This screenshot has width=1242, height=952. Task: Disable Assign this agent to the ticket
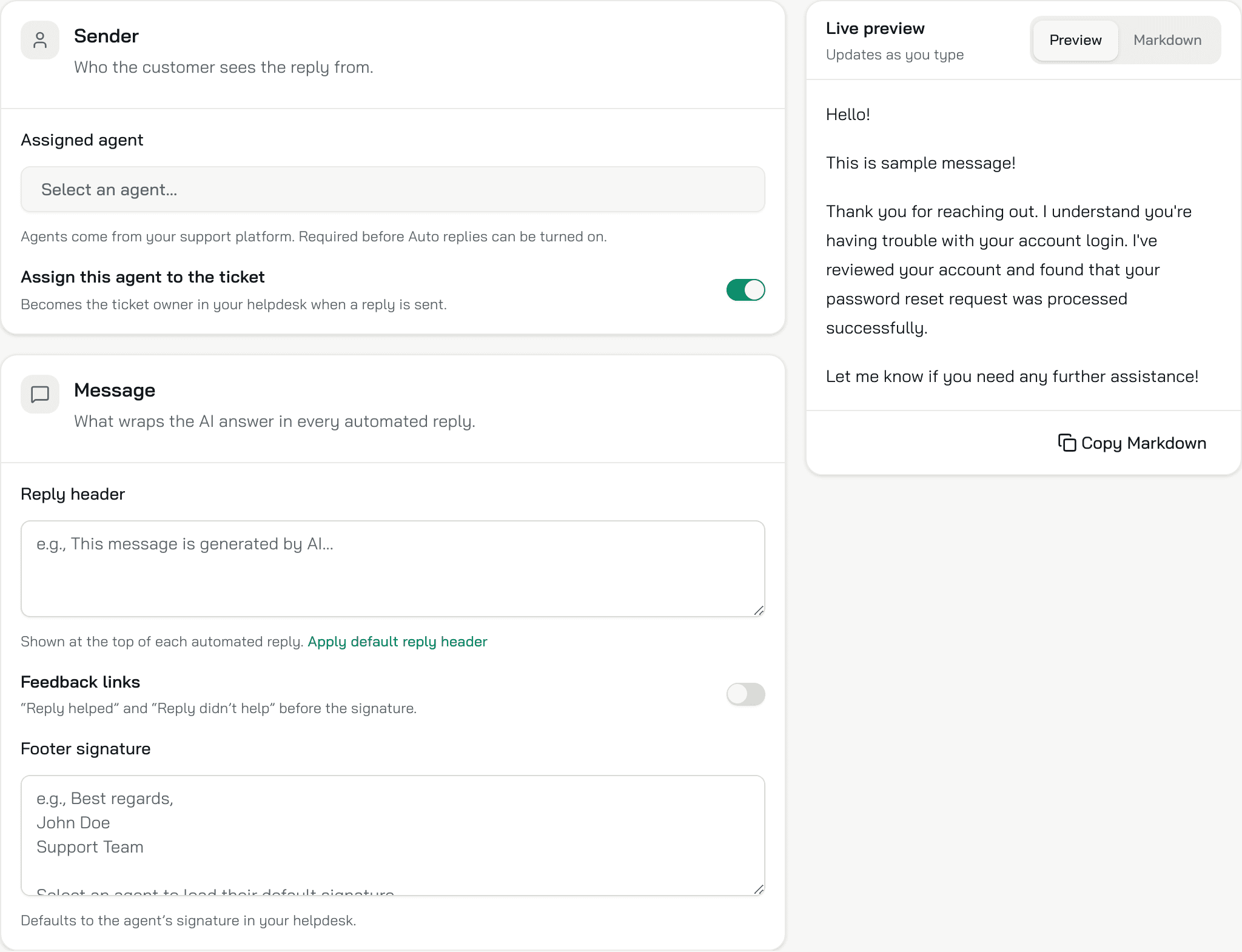745,290
